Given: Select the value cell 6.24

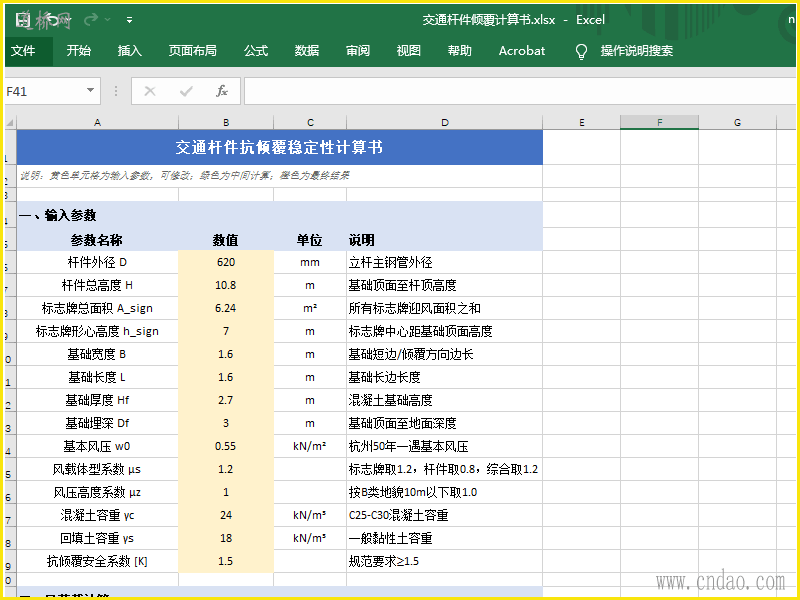Looking at the screenshot, I should [x=226, y=308].
